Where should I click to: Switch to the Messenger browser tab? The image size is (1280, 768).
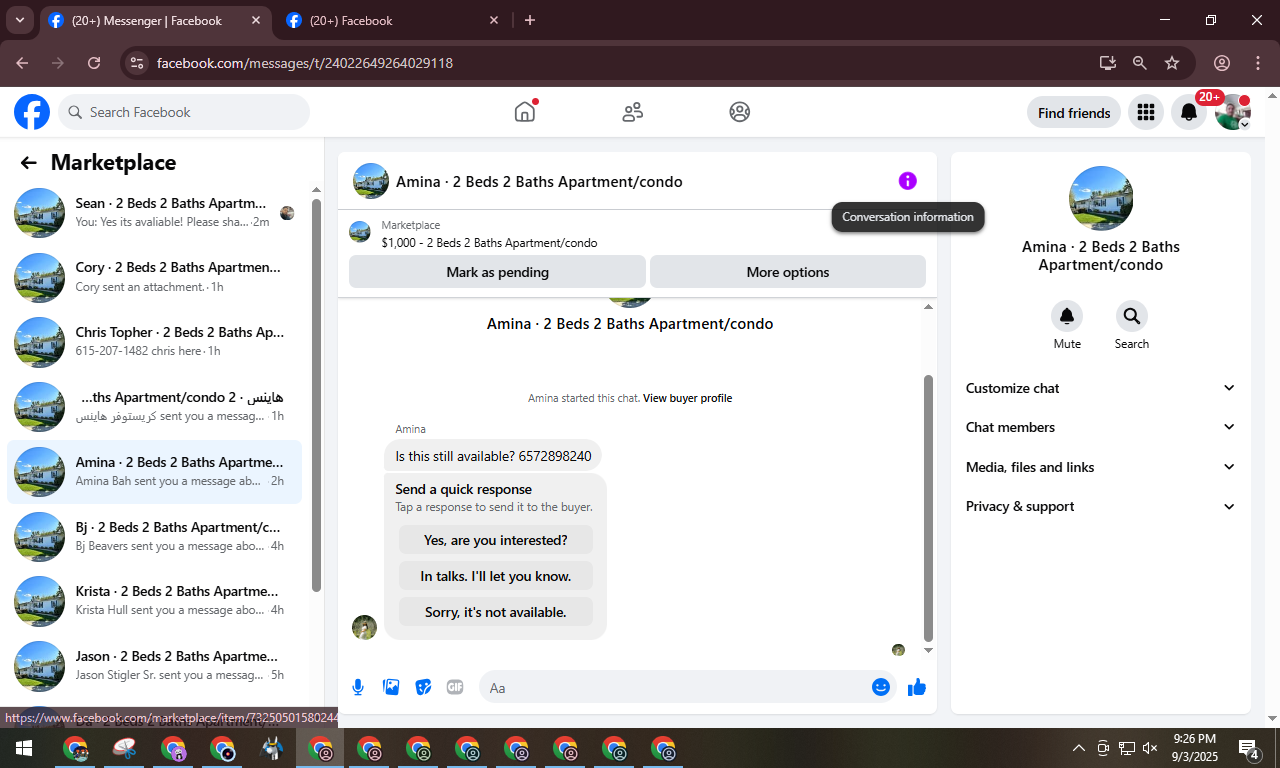(155, 21)
